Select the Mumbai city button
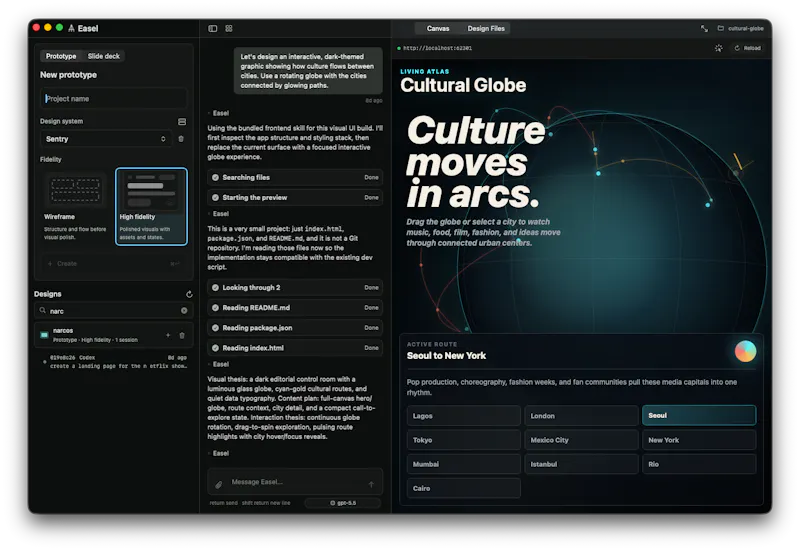Image resolution: width=800 pixels, height=551 pixels. click(x=464, y=464)
